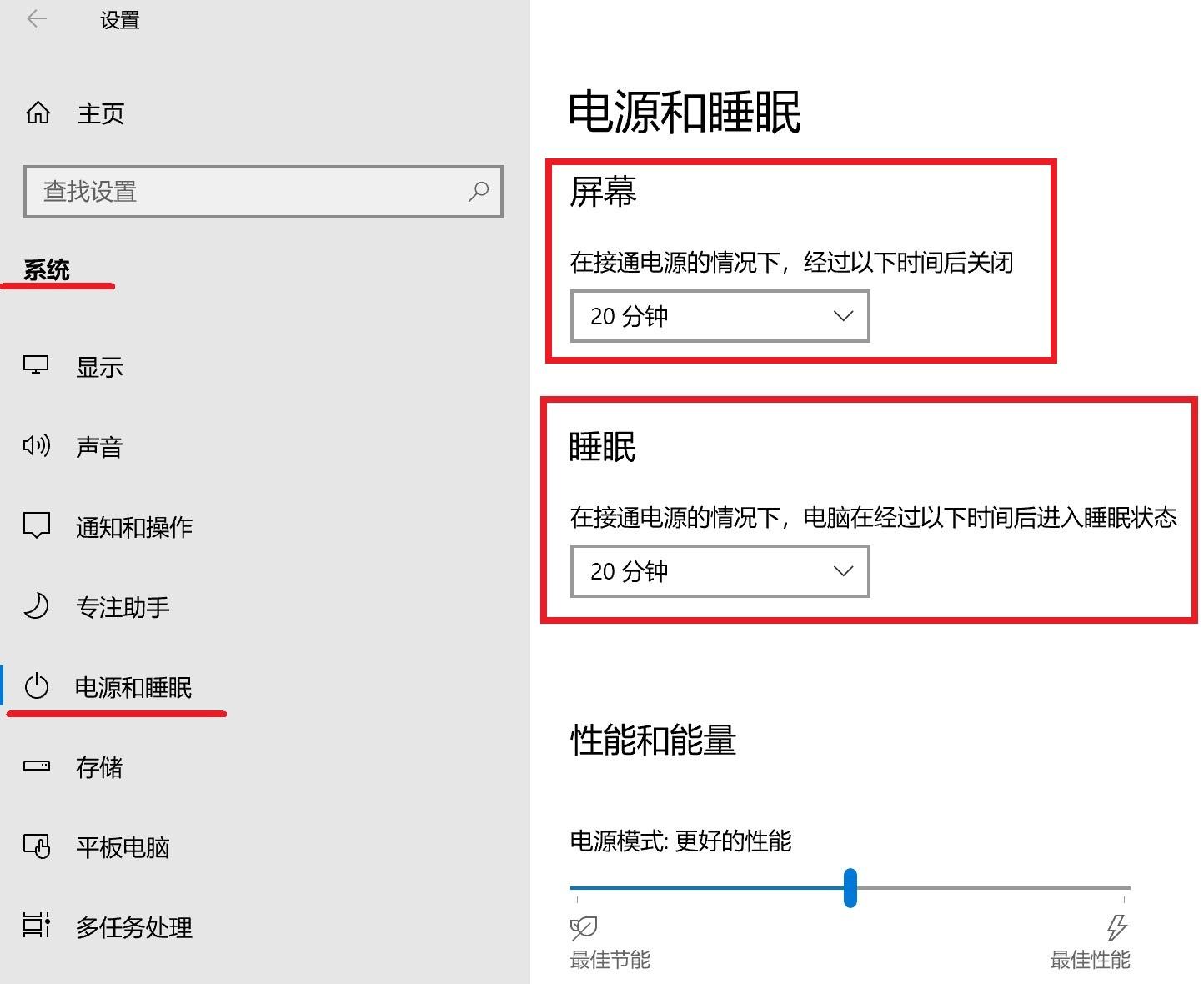Click the tablet icon beside 平板电脑
This screenshot has height=984, width=1204.
point(37,846)
